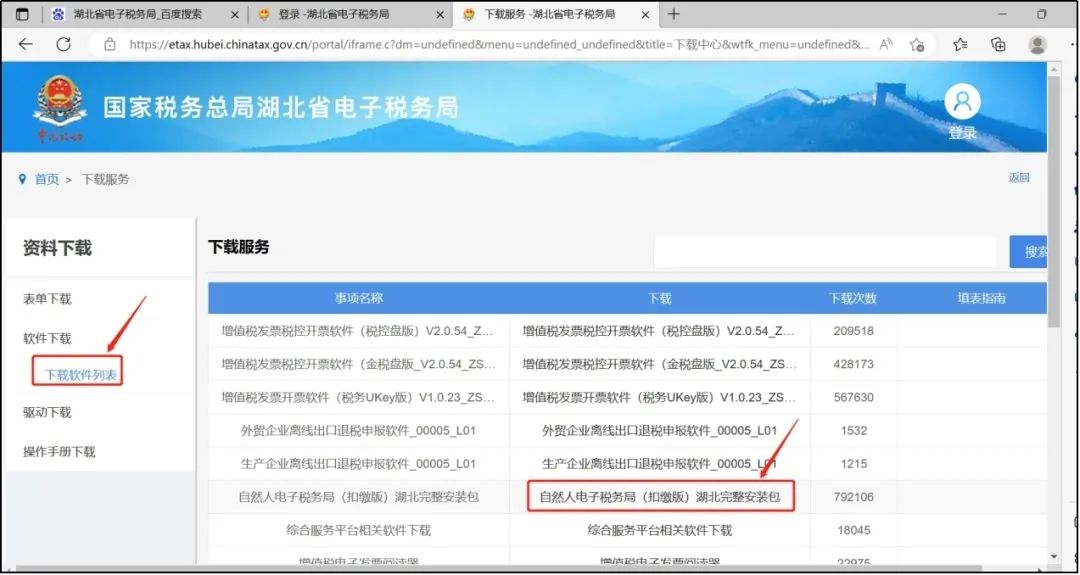Click the 返回 link
This screenshot has height=575, width=1080.
pos(1019,178)
